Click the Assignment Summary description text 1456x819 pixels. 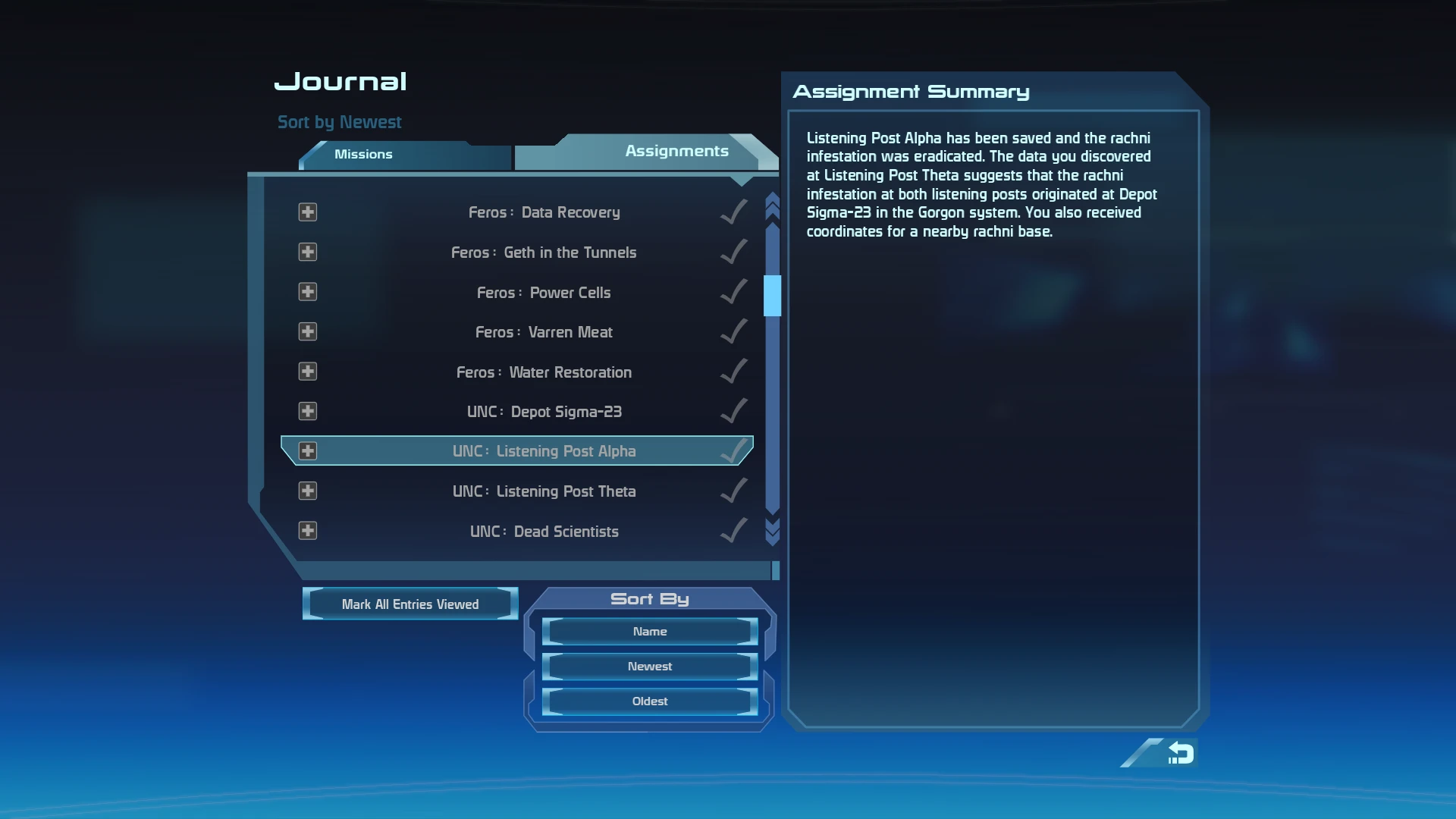coord(981,184)
